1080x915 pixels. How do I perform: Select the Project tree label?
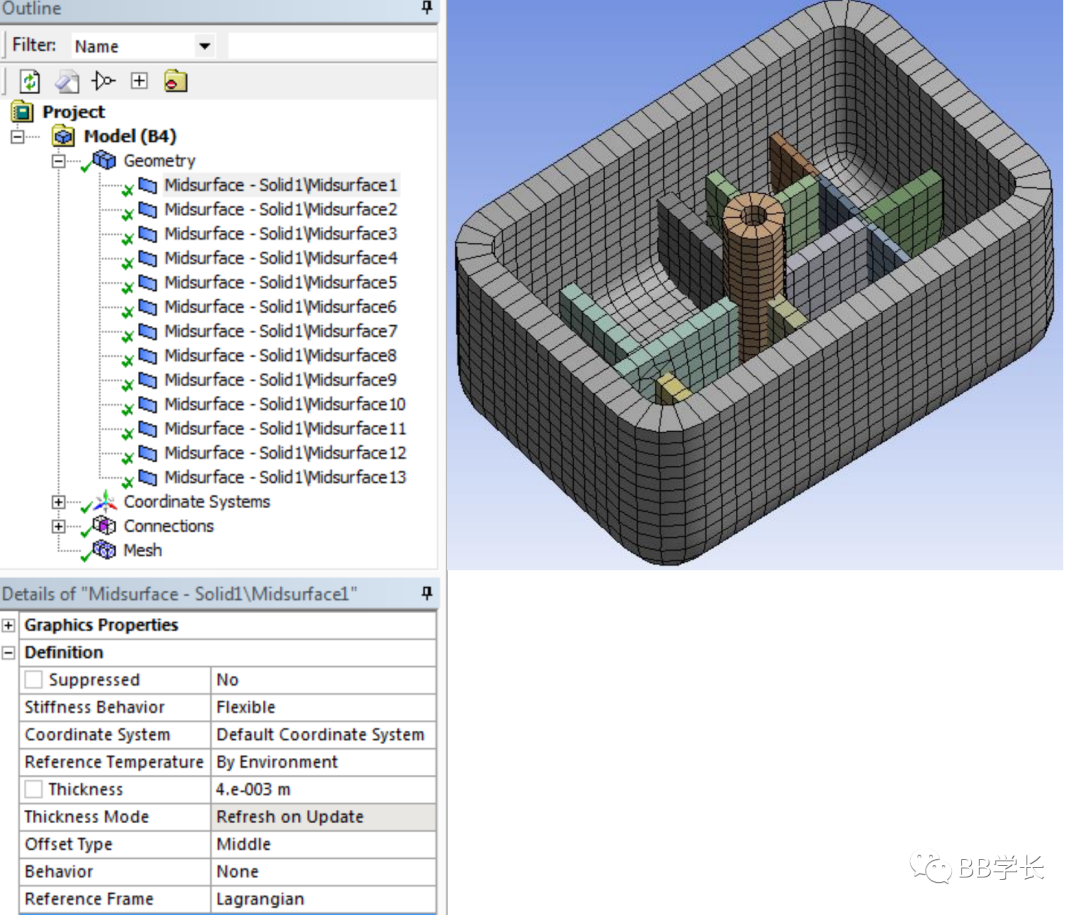click(x=74, y=112)
